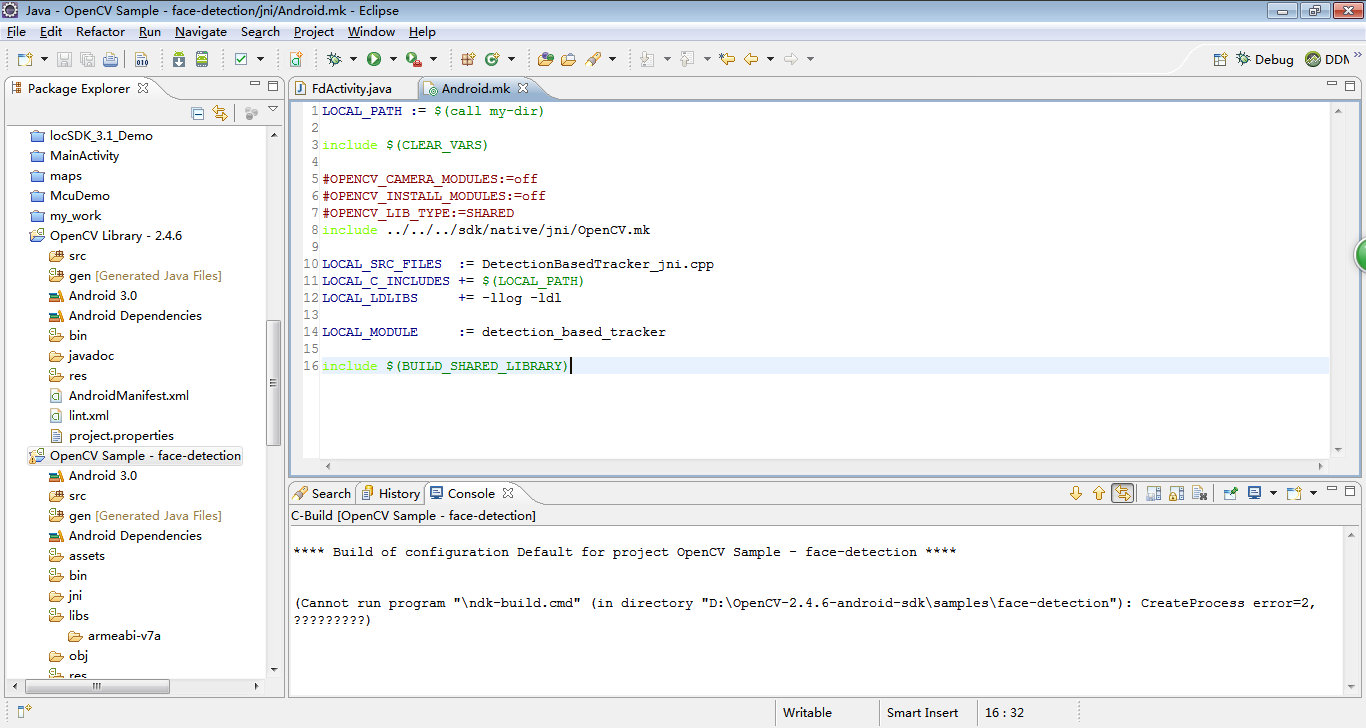Open the External Tools dropdown arrow
This screenshot has width=1366, height=728.
pyautogui.click(x=433, y=59)
